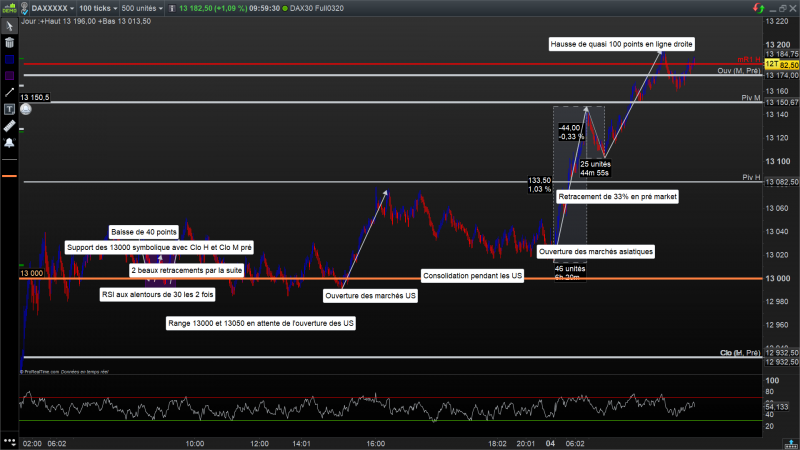The height and width of the screenshot is (450, 800).
Task: Click the '16:00' time axis label
Action: pyautogui.click(x=376, y=444)
